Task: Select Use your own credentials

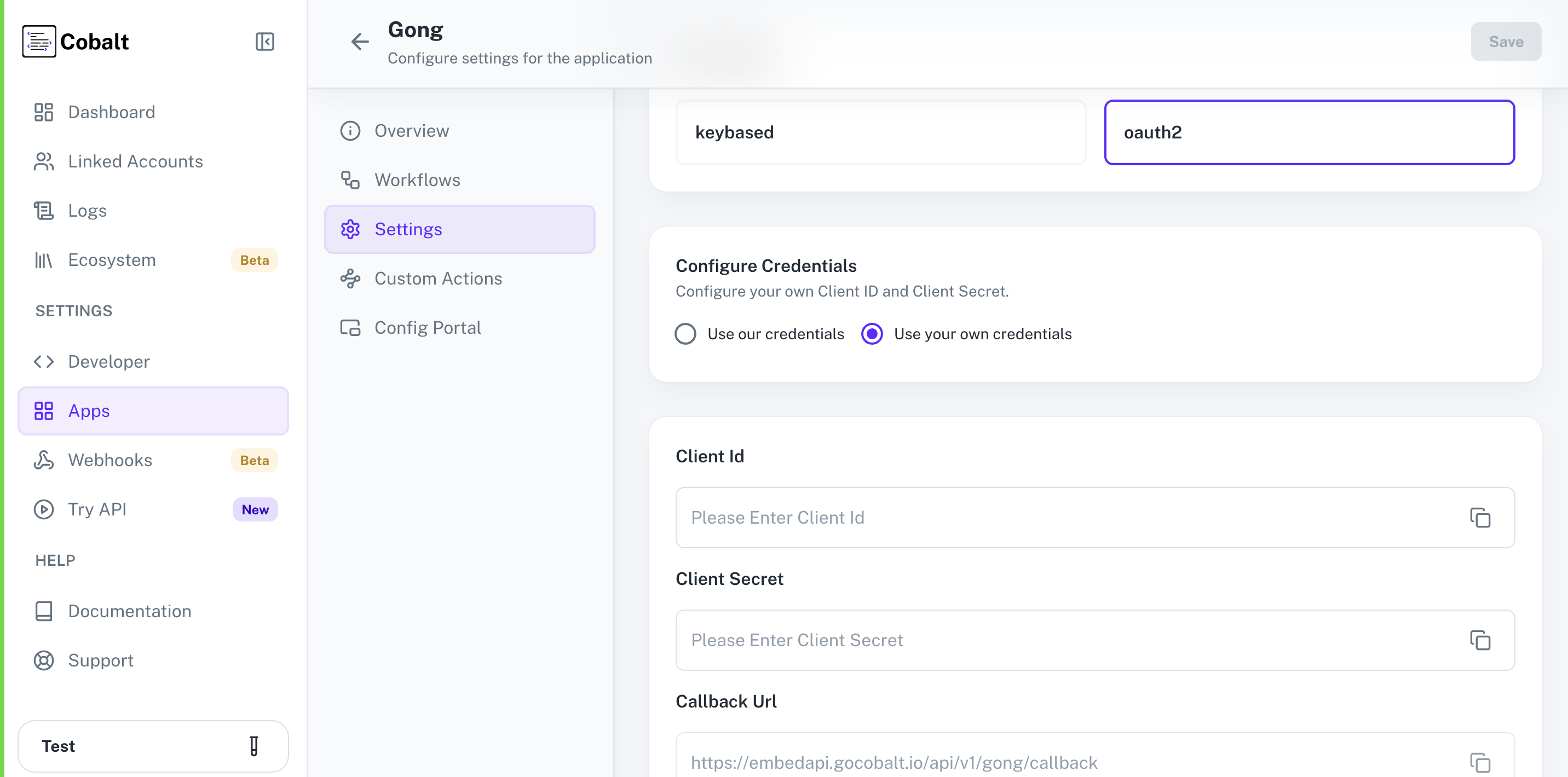Action: coord(872,333)
